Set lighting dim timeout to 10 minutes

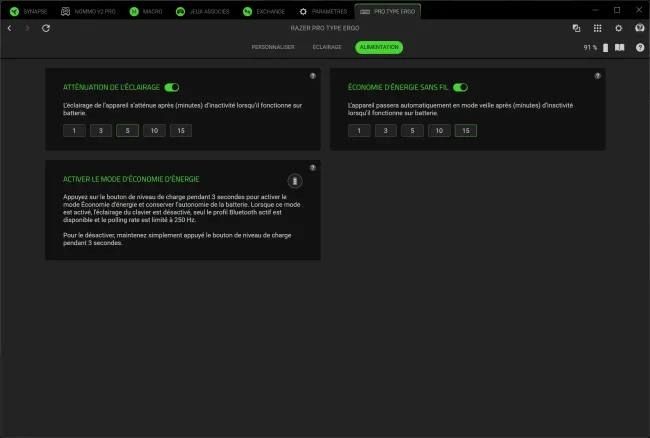154,131
